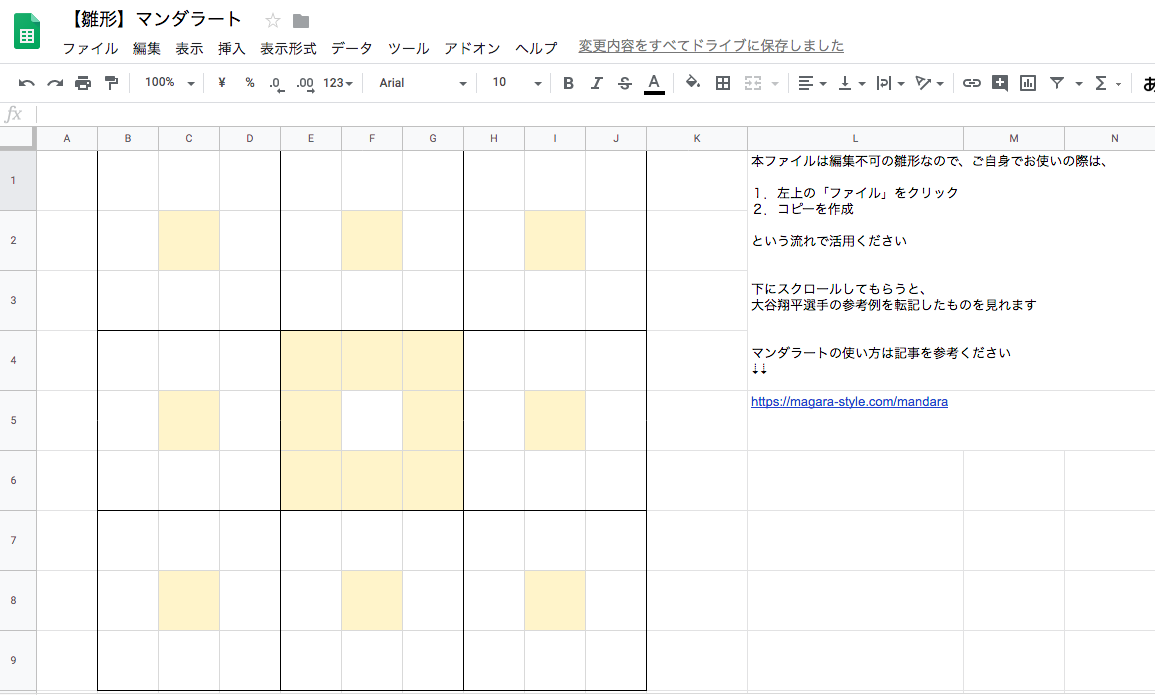Open the 123 number format dropdown
This screenshot has height=695, width=1155.
[x=334, y=83]
